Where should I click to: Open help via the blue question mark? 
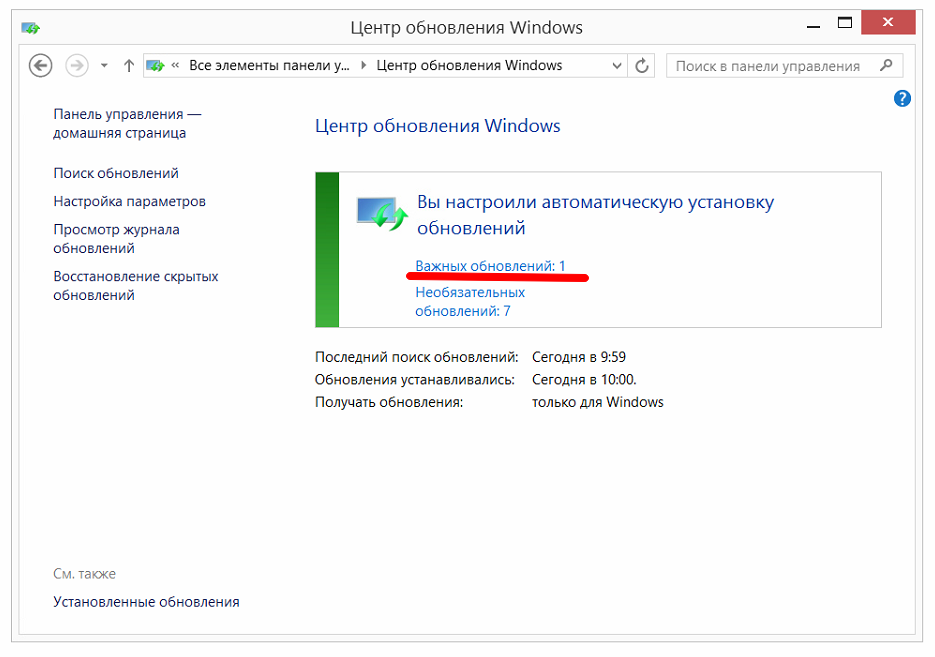pos(902,98)
